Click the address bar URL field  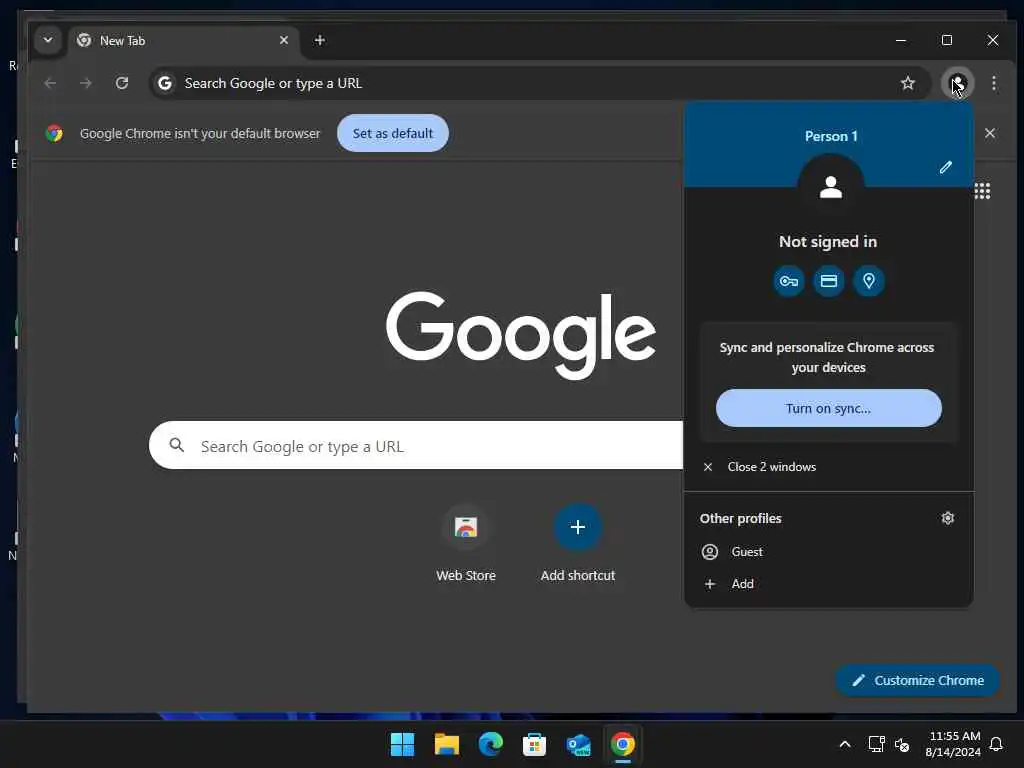[539, 83]
